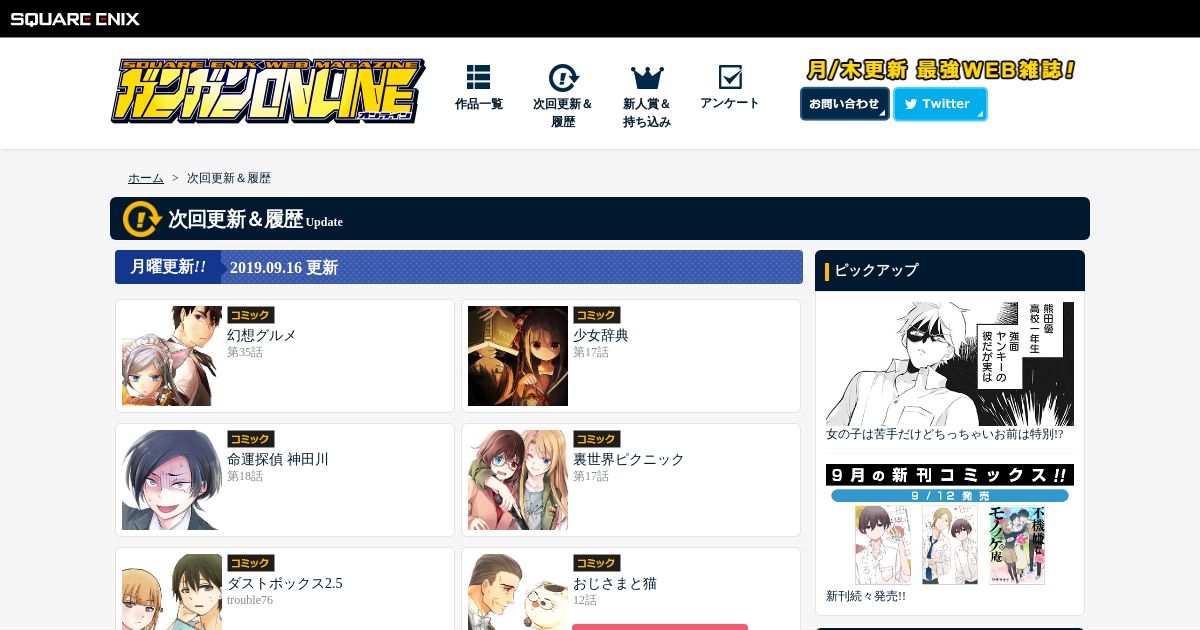Open the 幻想グルメ cover thumbnail
1200x630 pixels.
tap(172, 356)
